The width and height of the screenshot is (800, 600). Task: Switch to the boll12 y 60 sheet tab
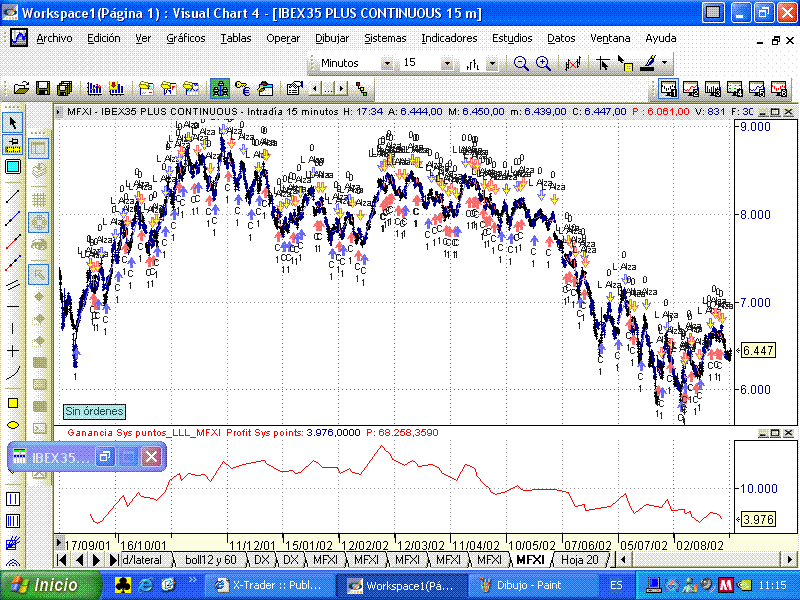pos(211,560)
